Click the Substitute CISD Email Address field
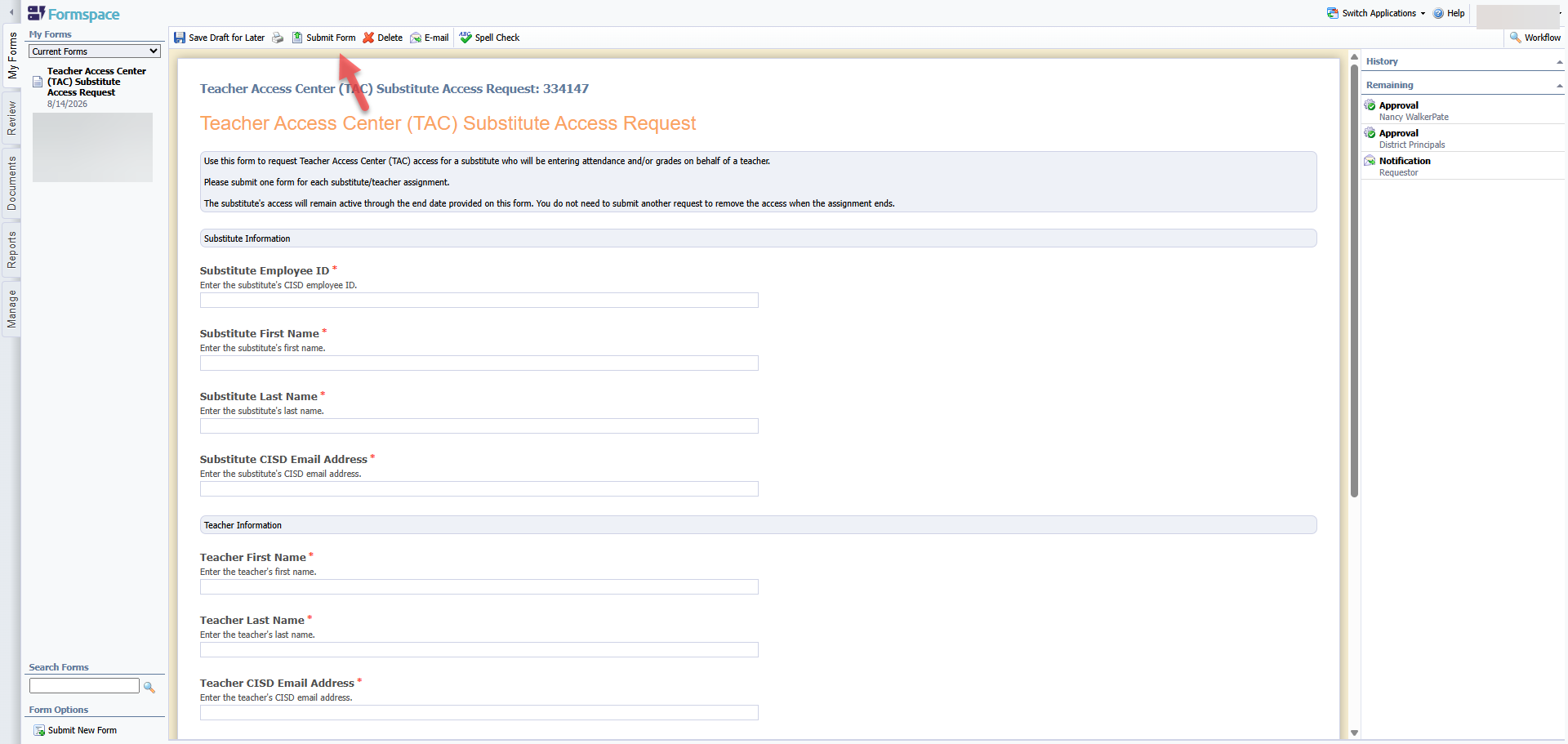 coord(479,489)
